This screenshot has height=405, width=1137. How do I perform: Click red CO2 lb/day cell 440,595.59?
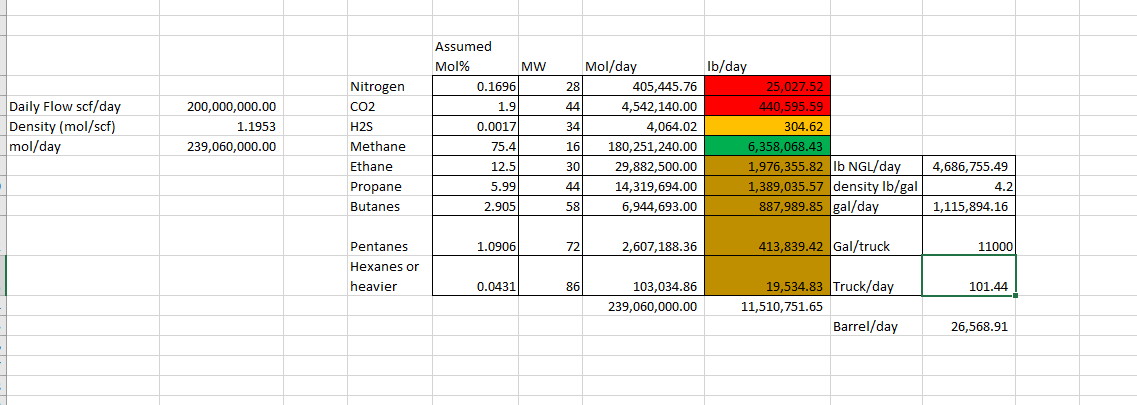point(767,107)
